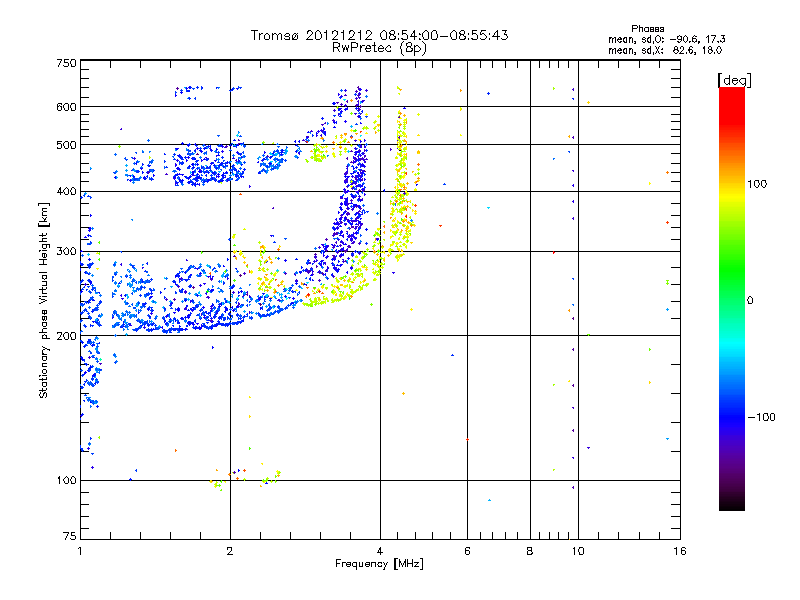This screenshot has height=600, width=800.
Task: Click the "0" colorbar tick label
Action: [749, 301]
